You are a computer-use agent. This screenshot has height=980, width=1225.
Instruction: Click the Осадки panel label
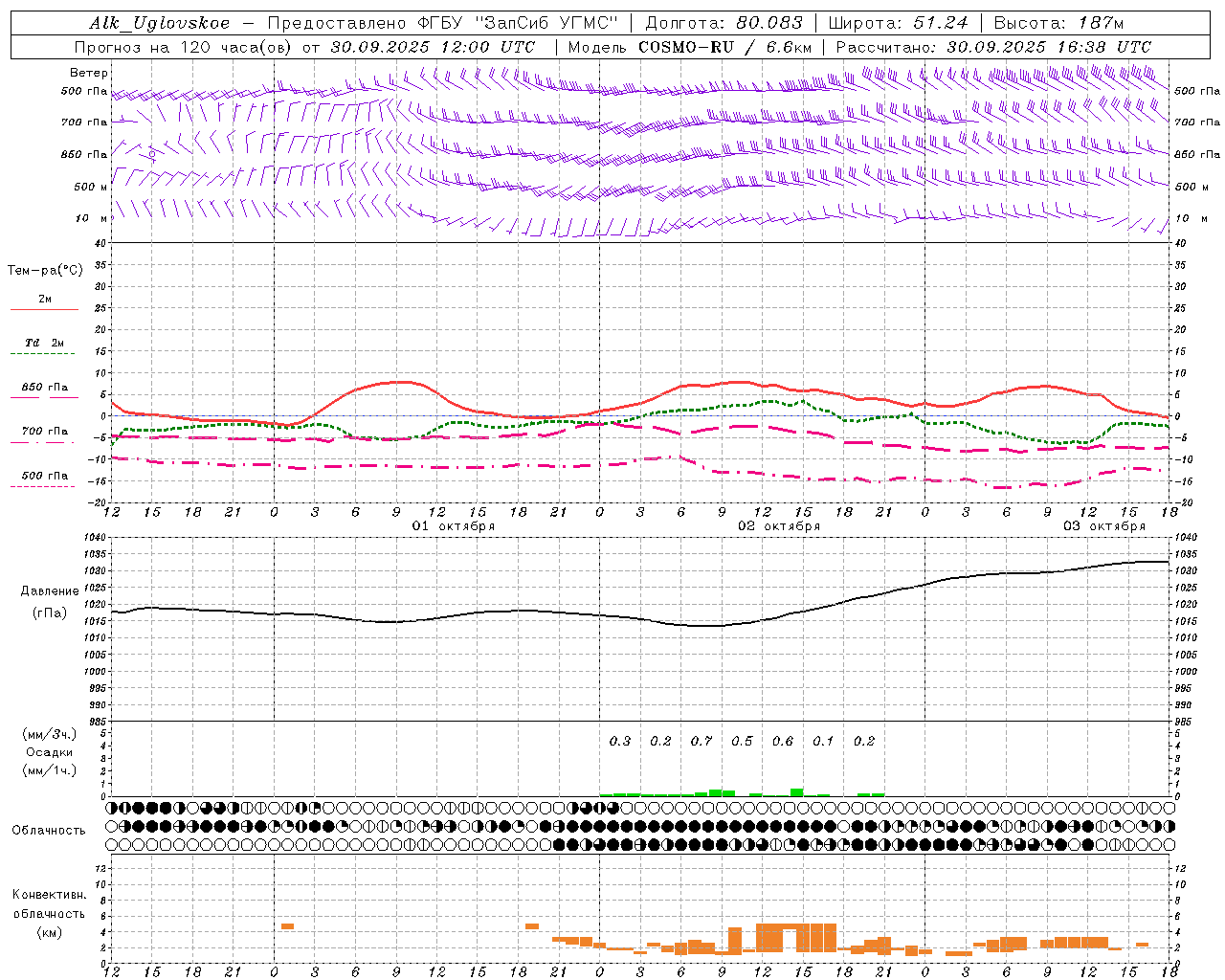50,752
